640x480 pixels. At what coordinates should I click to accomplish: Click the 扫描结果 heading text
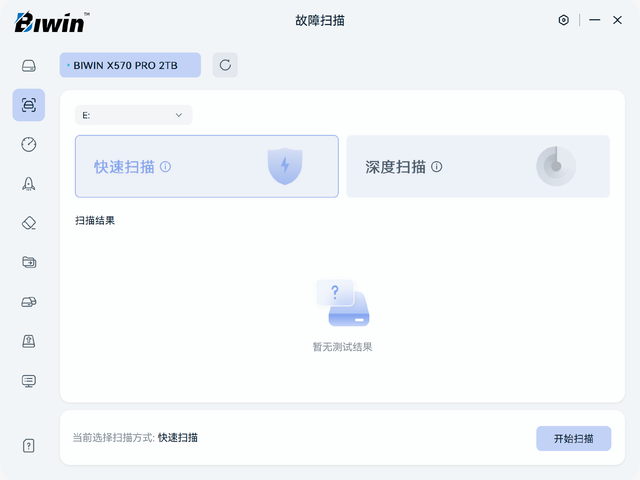tap(95, 220)
